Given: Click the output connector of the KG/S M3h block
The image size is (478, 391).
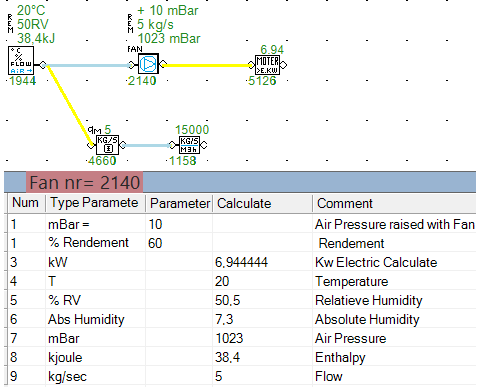Looking at the screenshot, I should click(203, 145).
